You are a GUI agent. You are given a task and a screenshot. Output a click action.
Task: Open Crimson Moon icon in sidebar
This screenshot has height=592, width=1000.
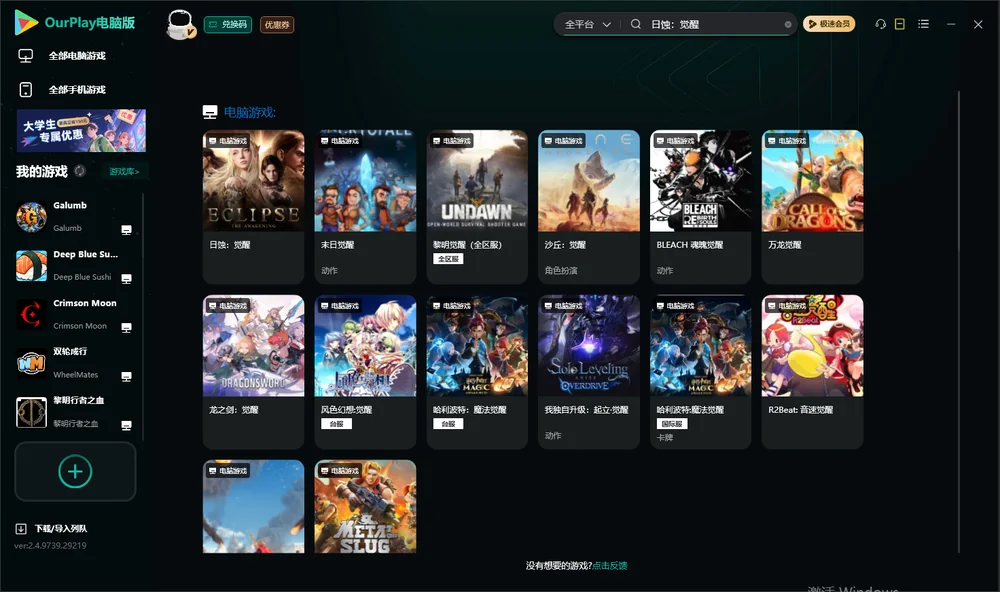point(31,314)
